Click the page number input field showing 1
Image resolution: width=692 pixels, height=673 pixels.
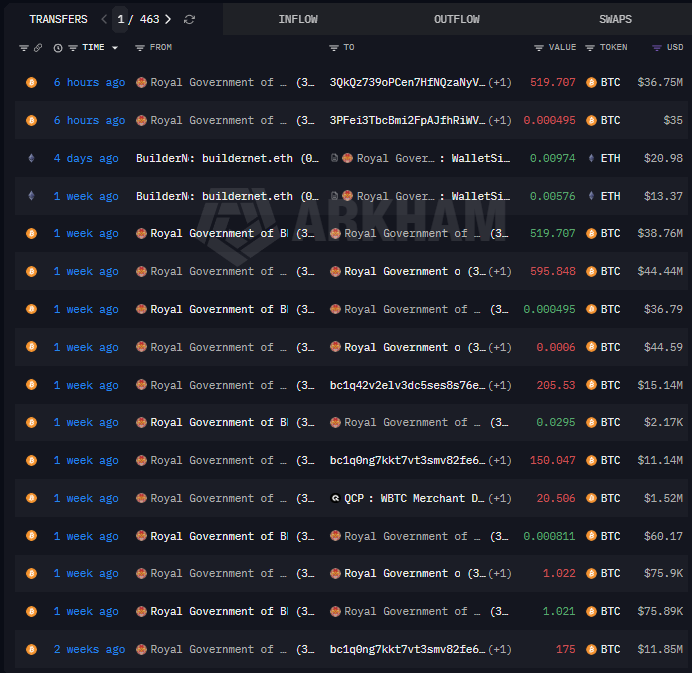[x=121, y=19]
